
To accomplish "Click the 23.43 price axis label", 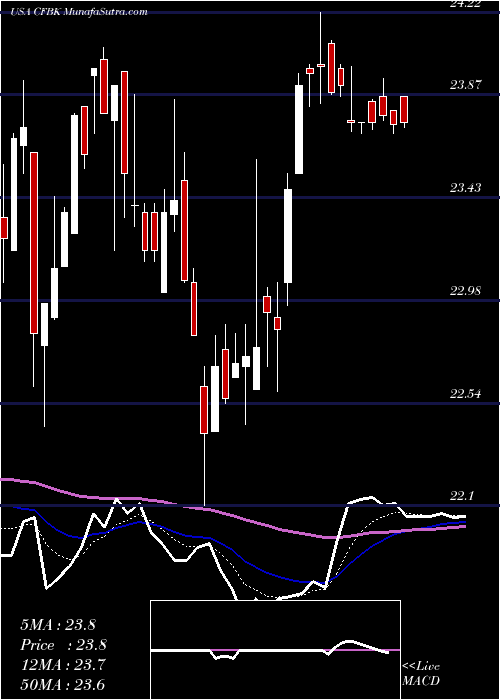I will (x=467, y=188).
